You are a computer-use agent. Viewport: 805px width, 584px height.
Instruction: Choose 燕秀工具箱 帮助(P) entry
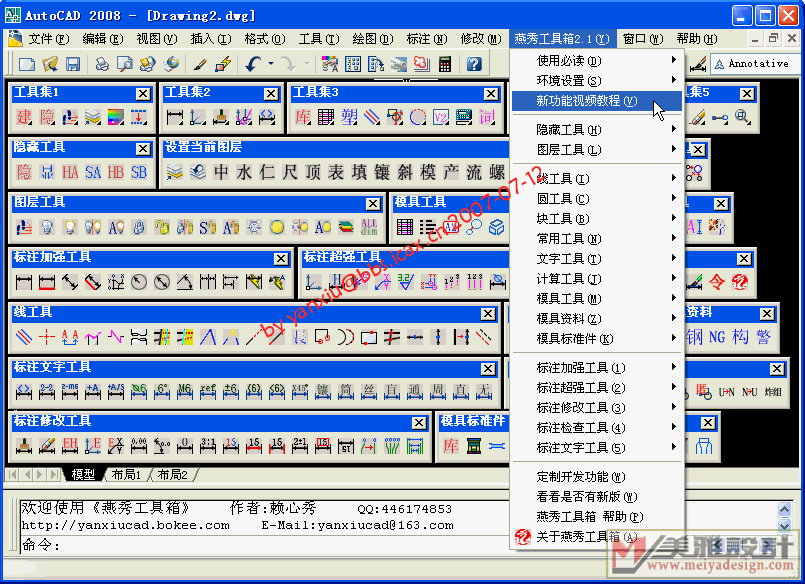pyautogui.click(x=598, y=517)
